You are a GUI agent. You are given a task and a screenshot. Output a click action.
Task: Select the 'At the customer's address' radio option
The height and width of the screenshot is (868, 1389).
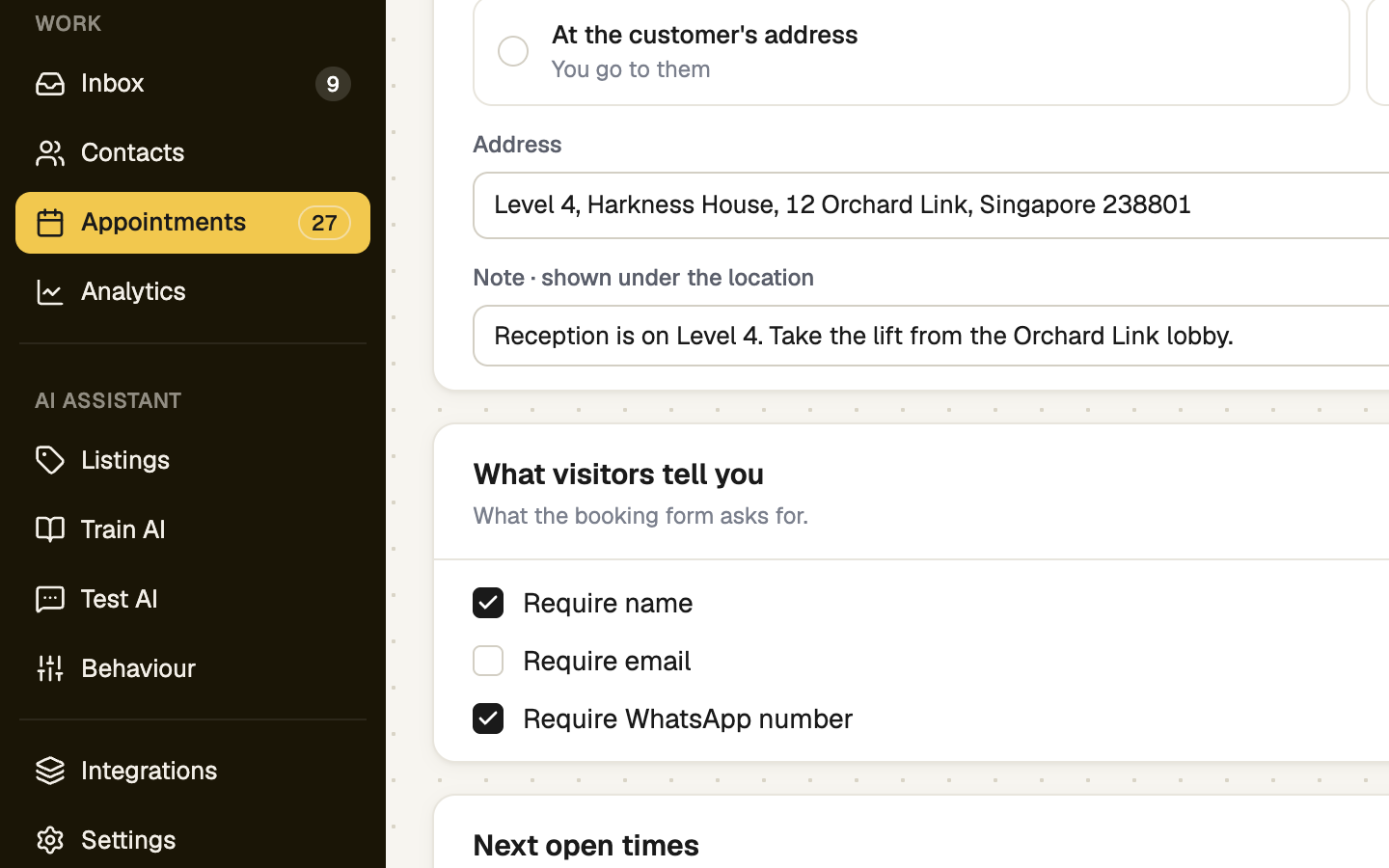click(x=513, y=51)
